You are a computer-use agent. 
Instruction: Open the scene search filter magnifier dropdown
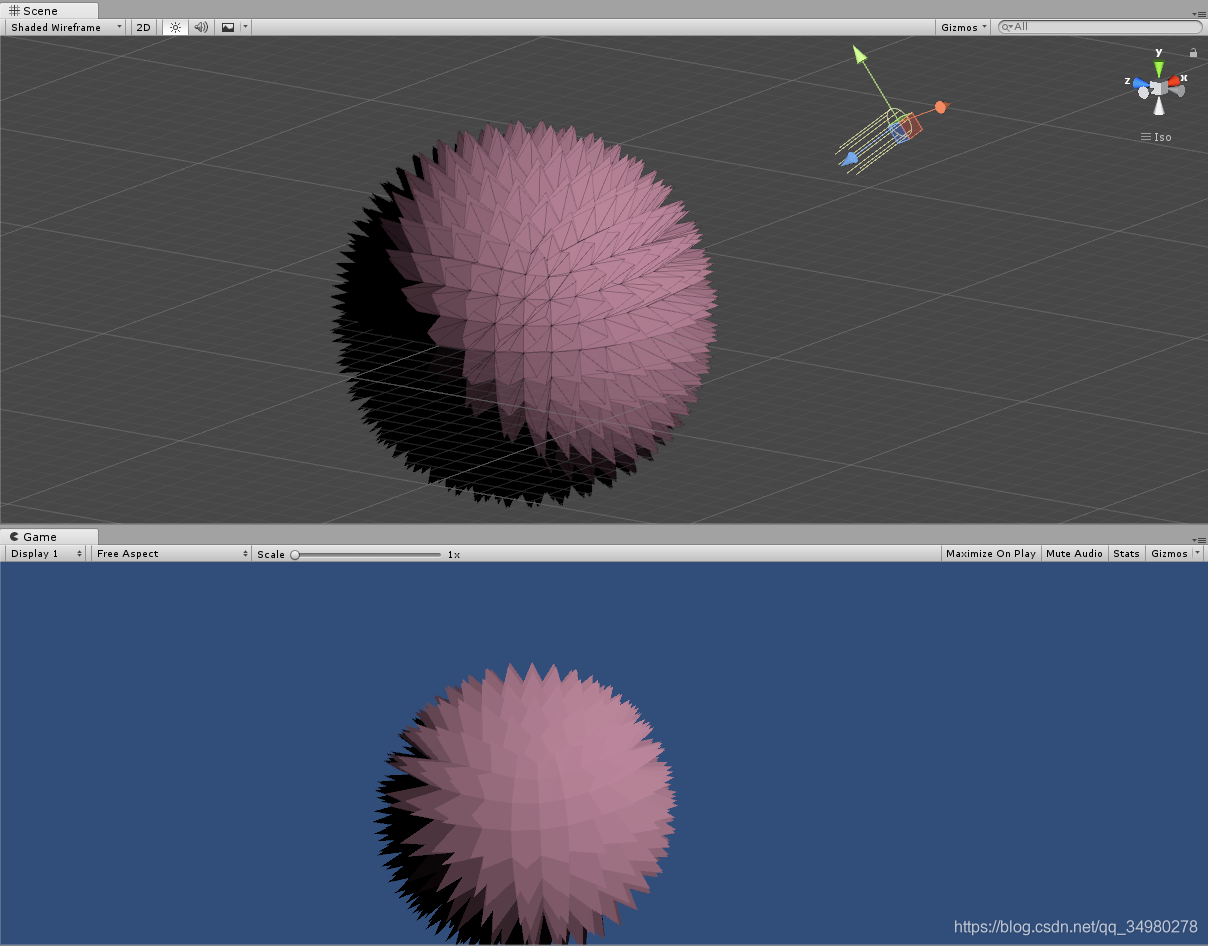pos(1007,27)
